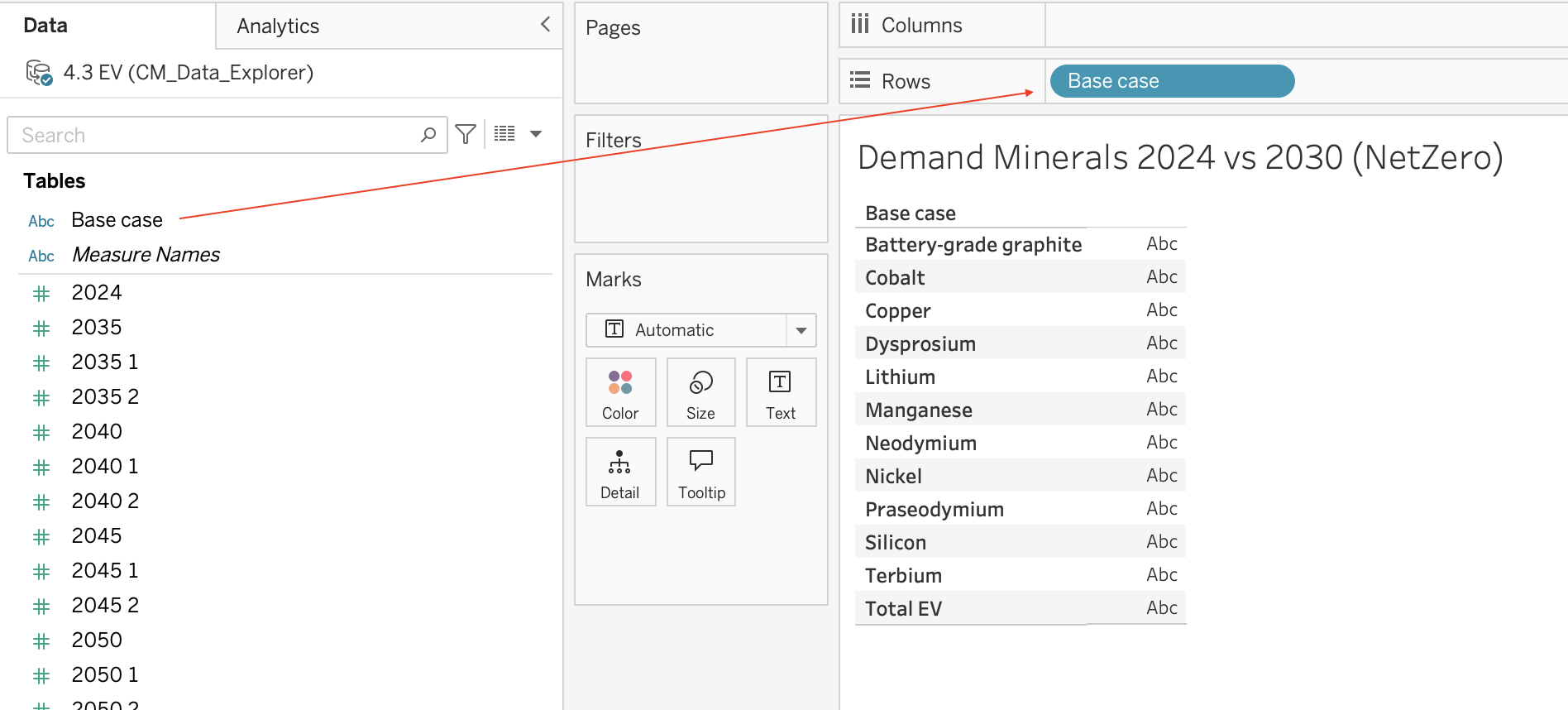Viewport: 1568px width, 710px height.
Task: Select the Measure Names field
Action: pyautogui.click(x=146, y=255)
